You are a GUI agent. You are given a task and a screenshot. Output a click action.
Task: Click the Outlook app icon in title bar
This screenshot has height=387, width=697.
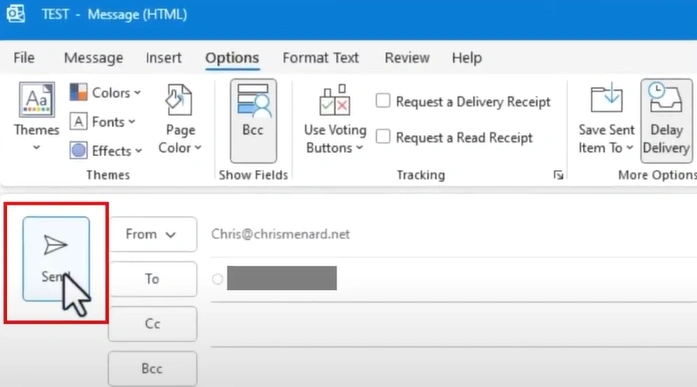point(15,14)
